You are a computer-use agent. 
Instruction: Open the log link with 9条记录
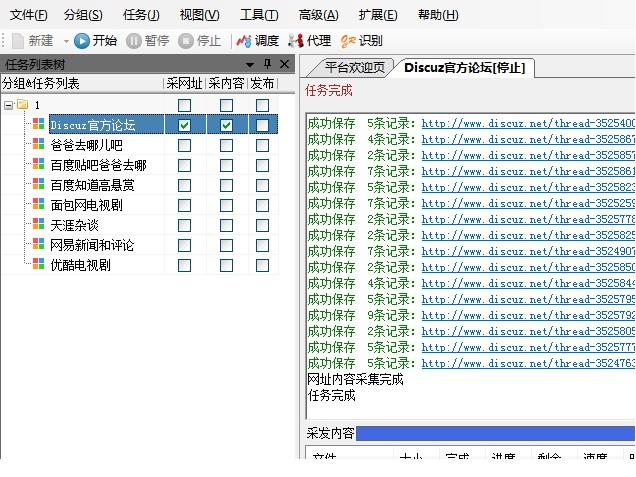click(528, 315)
